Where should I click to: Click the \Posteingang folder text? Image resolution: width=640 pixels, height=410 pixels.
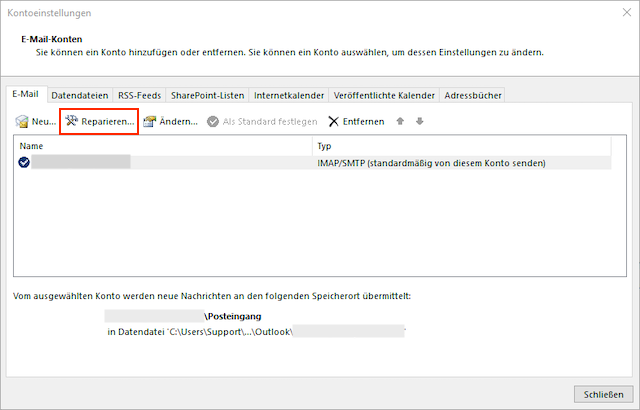coord(233,316)
